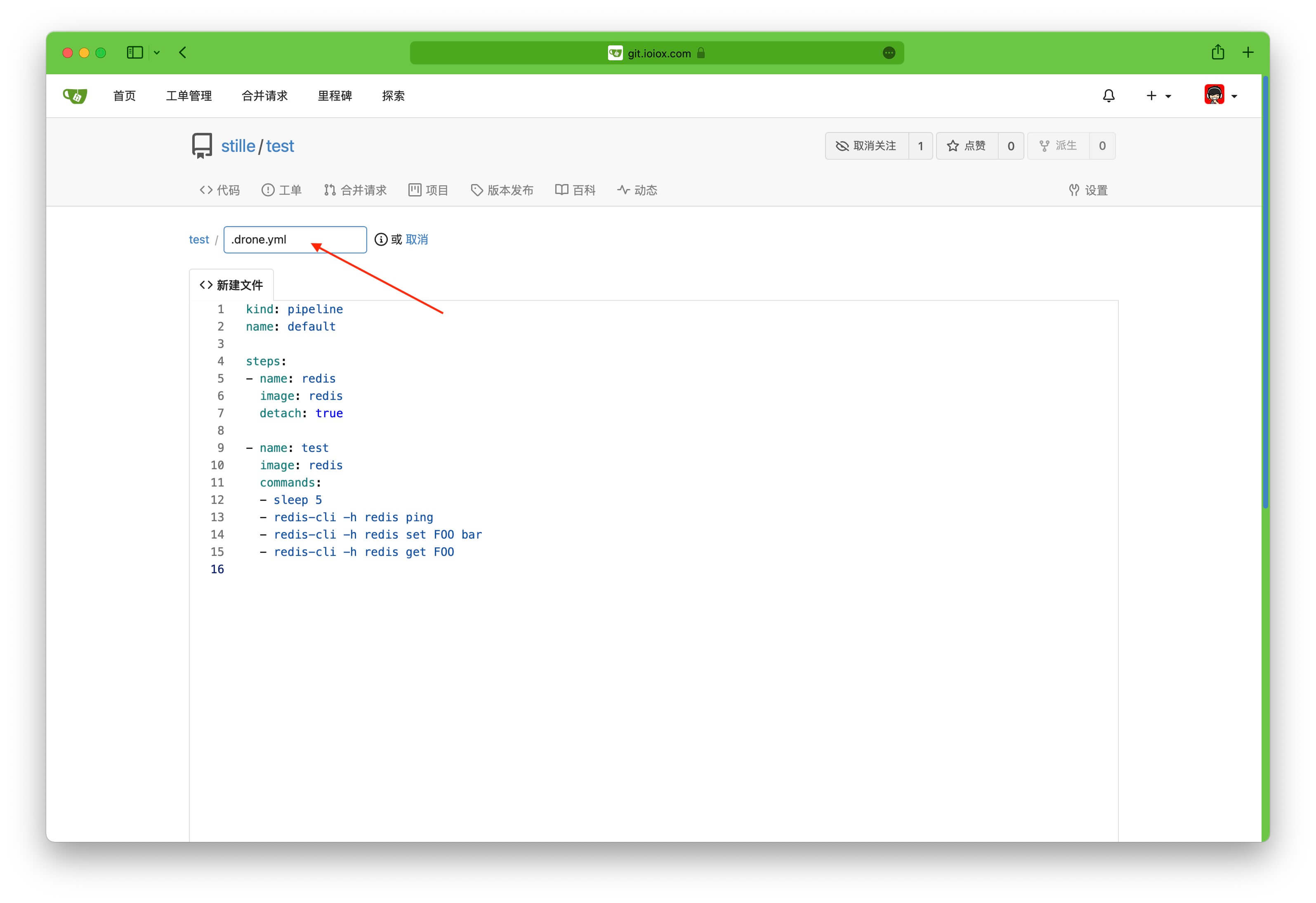The height and width of the screenshot is (903, 1316).
Task: Open the 设置 repository settings
Action: pyautogui.click(x=1088, y=190)
